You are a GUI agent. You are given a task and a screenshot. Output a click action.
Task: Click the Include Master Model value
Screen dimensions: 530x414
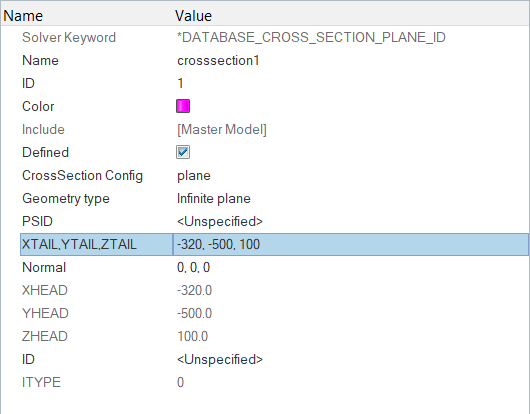(x=222, y=129)
